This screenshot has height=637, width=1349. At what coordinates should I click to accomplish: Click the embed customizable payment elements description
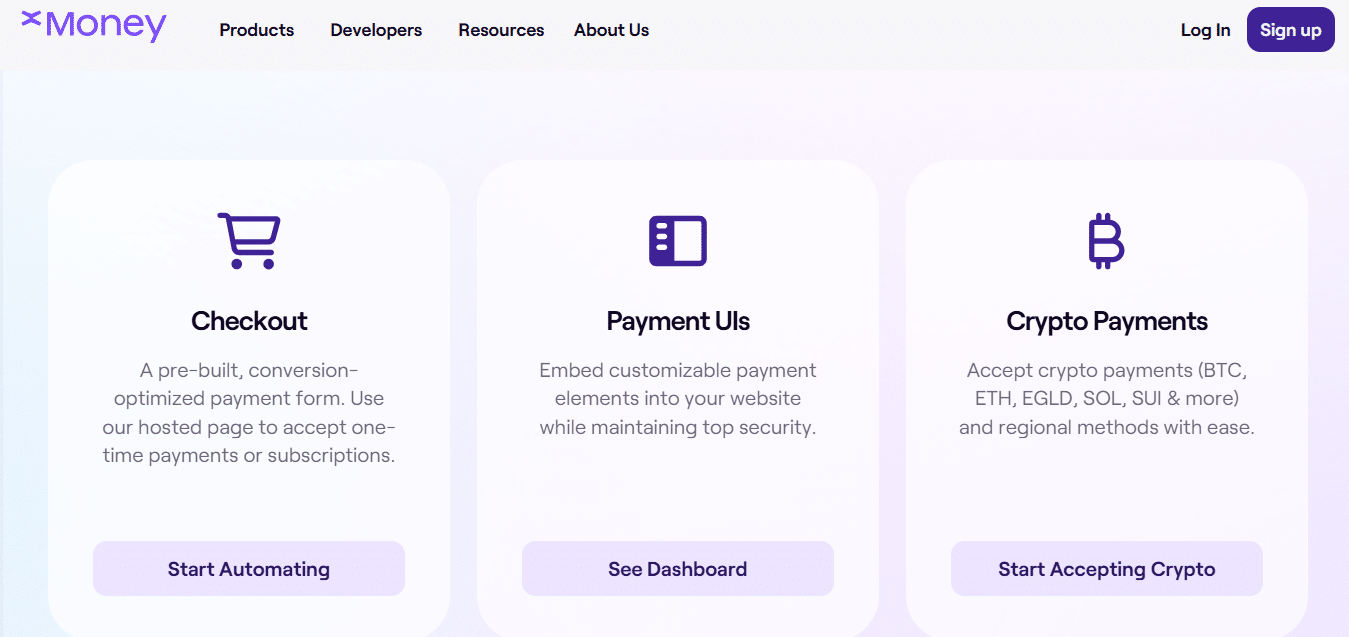678,399
